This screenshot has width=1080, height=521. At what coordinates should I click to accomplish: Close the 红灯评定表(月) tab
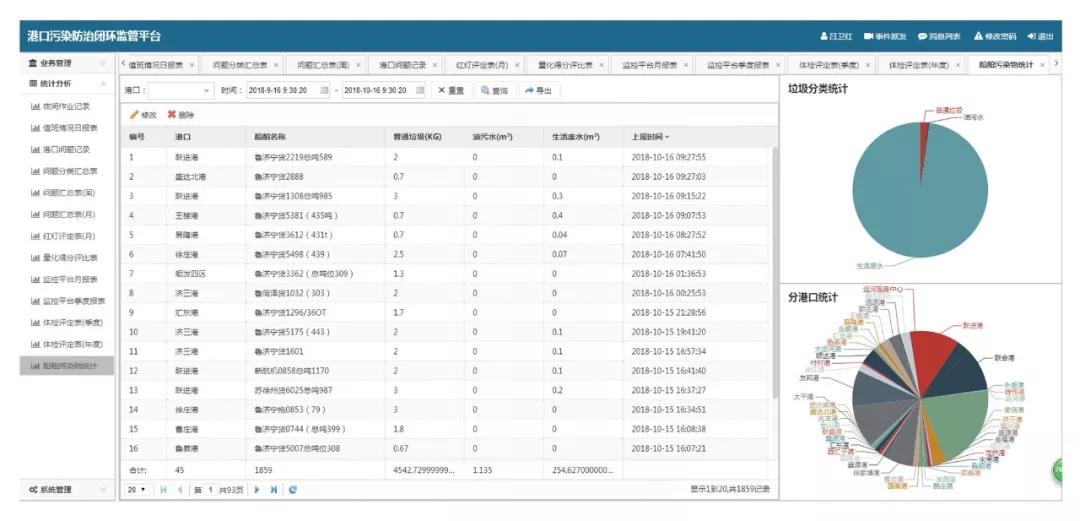(x=516, y=65)
